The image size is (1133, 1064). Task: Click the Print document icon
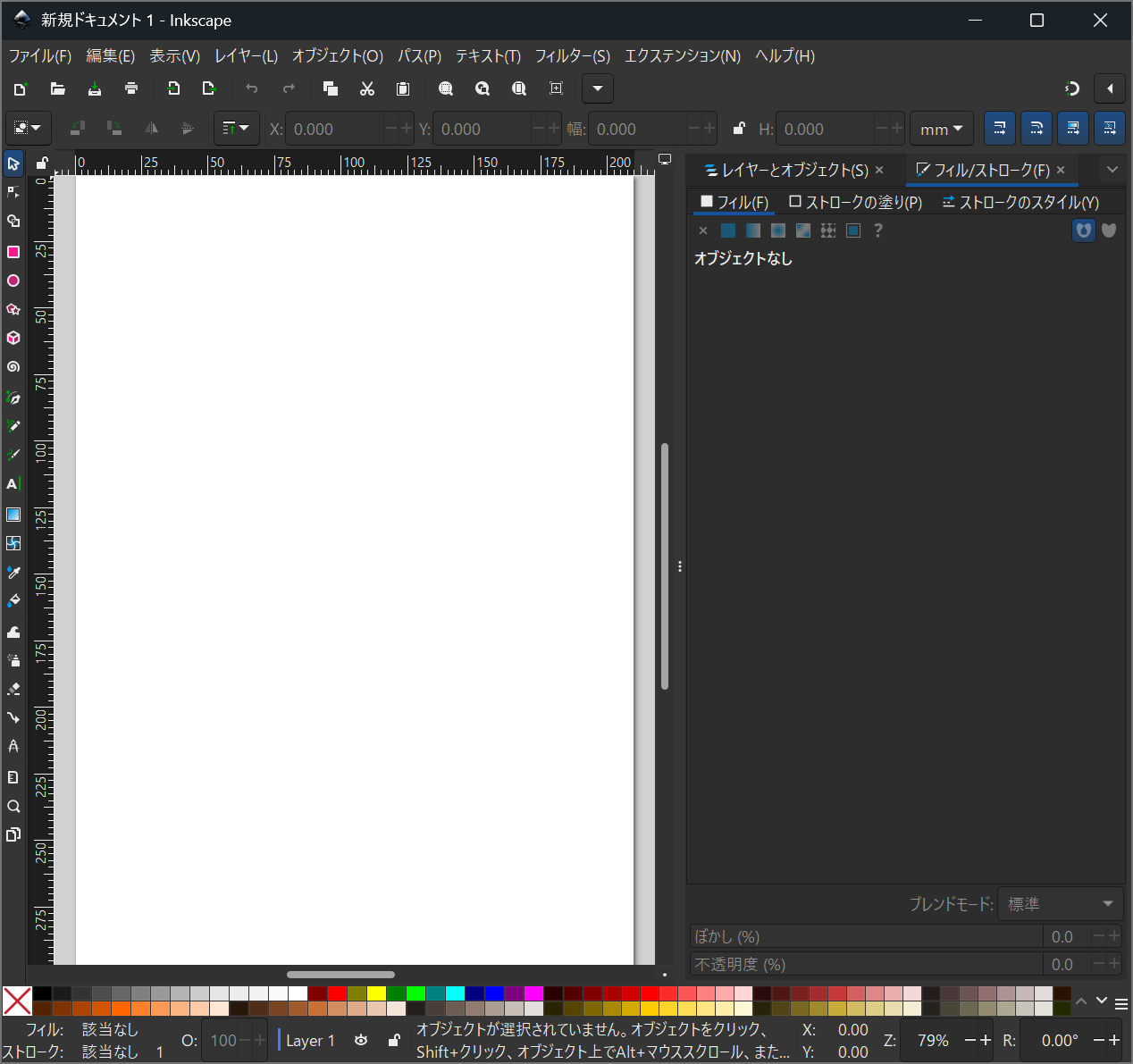tap(131, 88)
